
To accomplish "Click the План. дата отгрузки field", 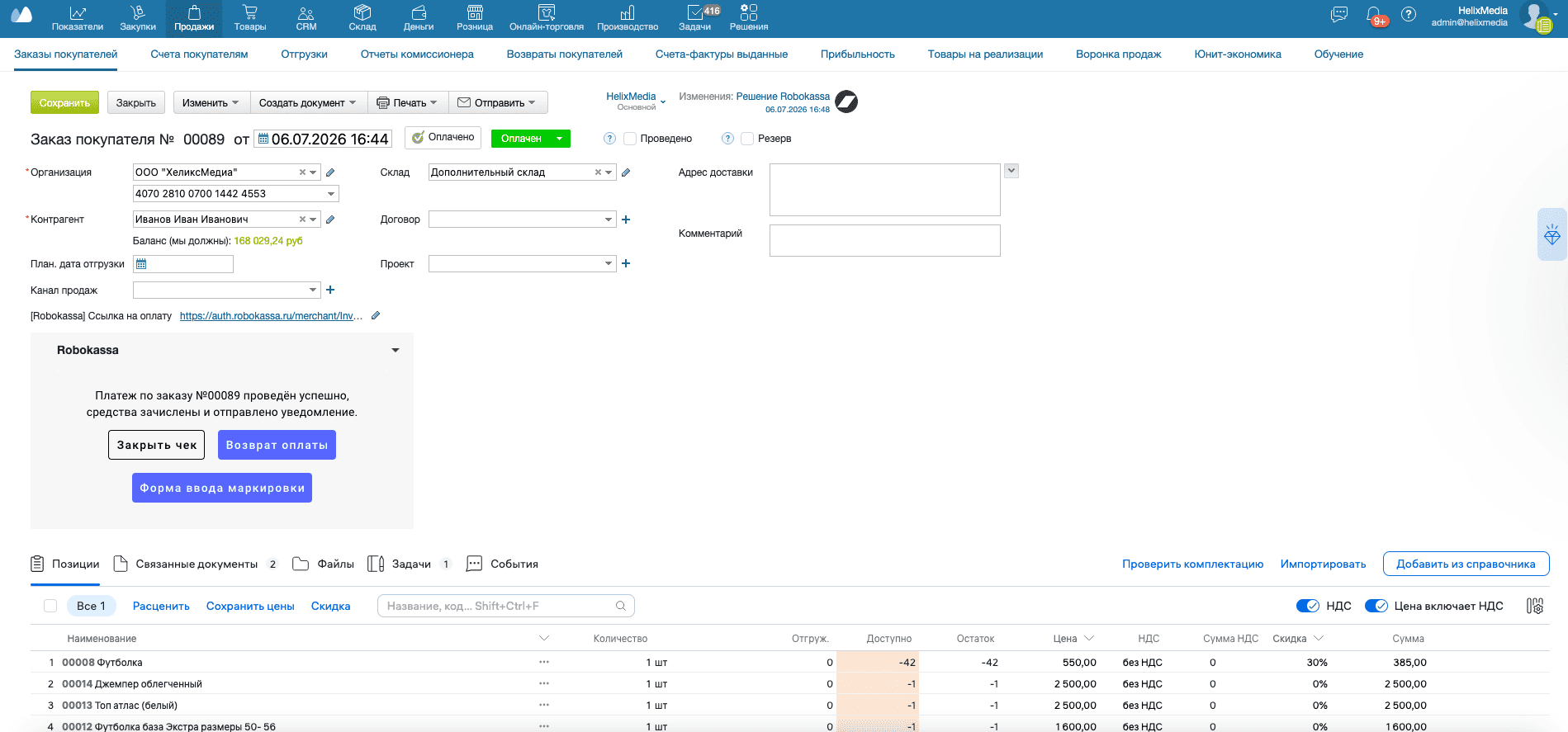I will (183, 264).
